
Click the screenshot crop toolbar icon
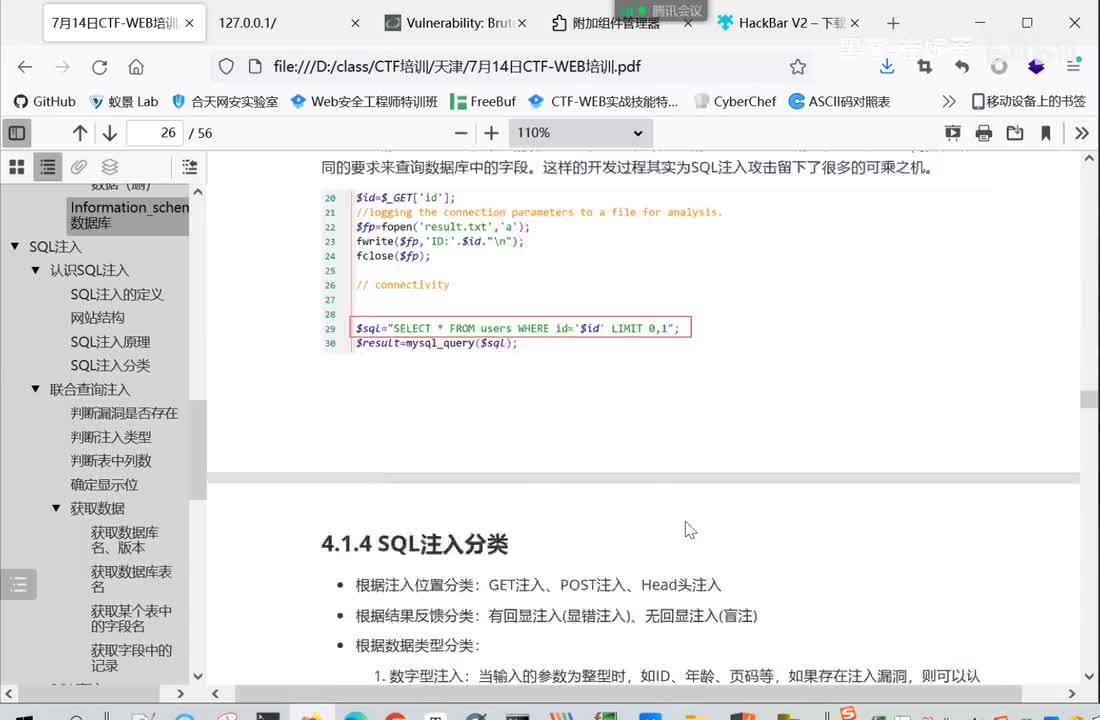click(925, 67)
